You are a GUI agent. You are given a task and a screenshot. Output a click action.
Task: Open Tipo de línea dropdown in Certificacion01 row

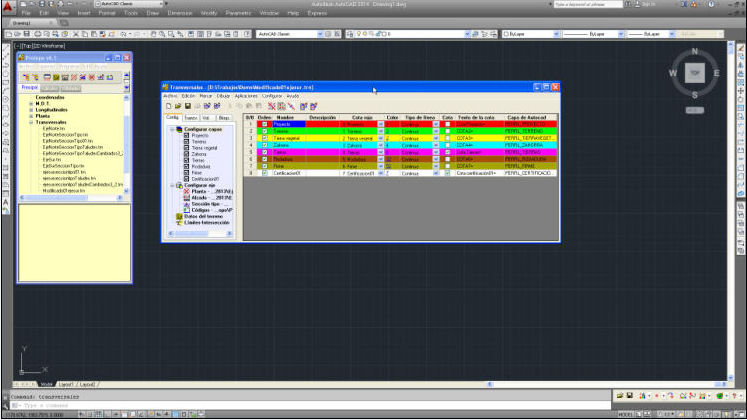pos(435,173)
